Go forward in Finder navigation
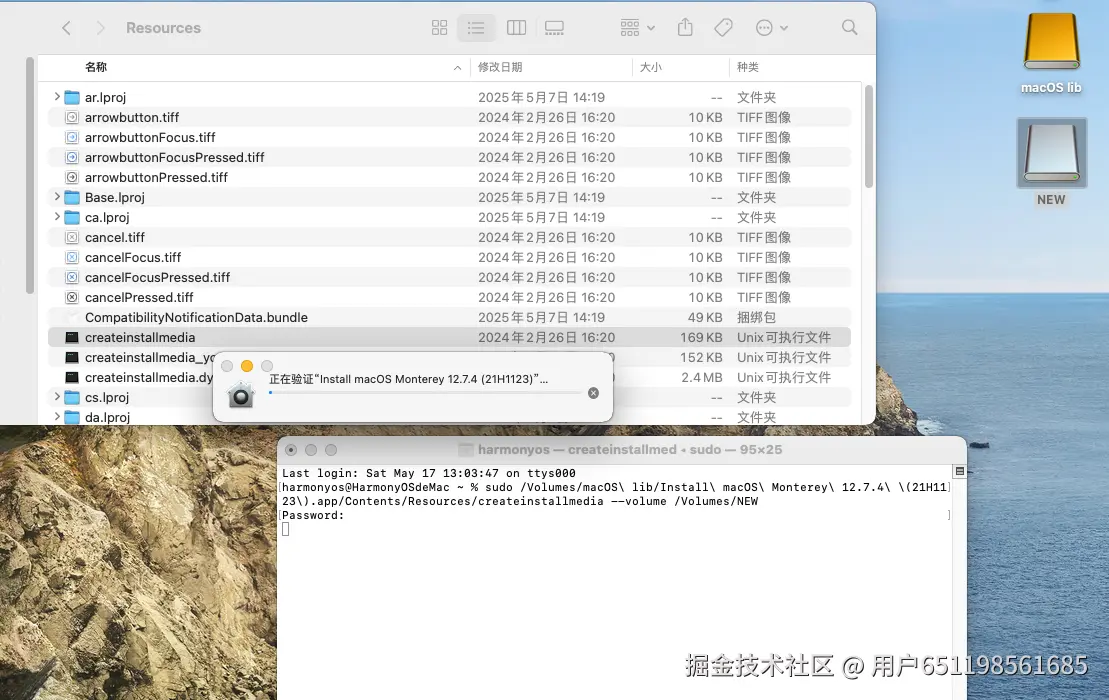 [x=100, y=28]
